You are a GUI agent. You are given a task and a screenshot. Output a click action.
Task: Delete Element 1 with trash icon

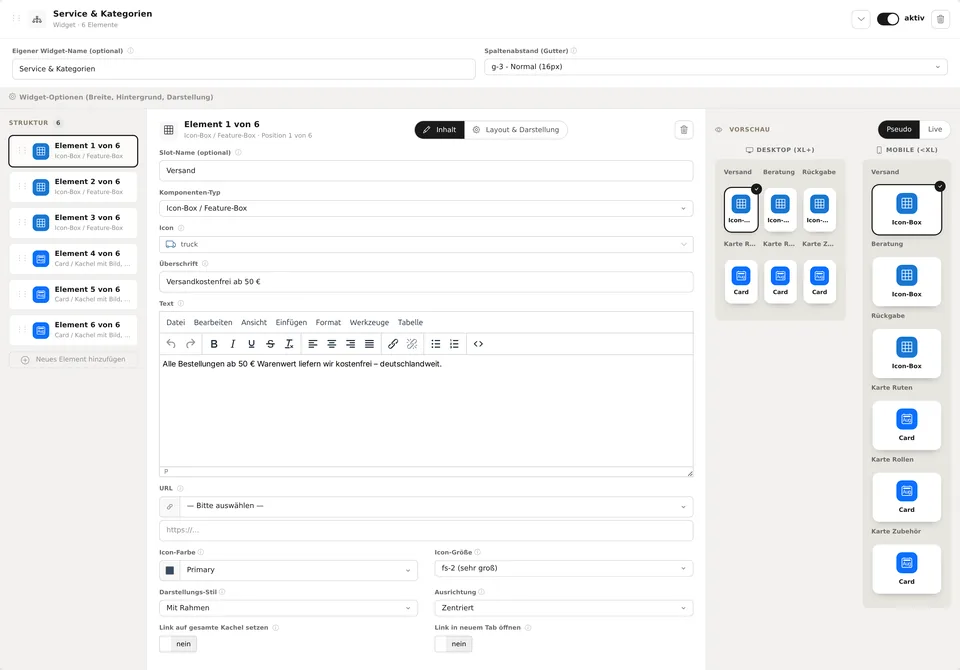point(684,130)
